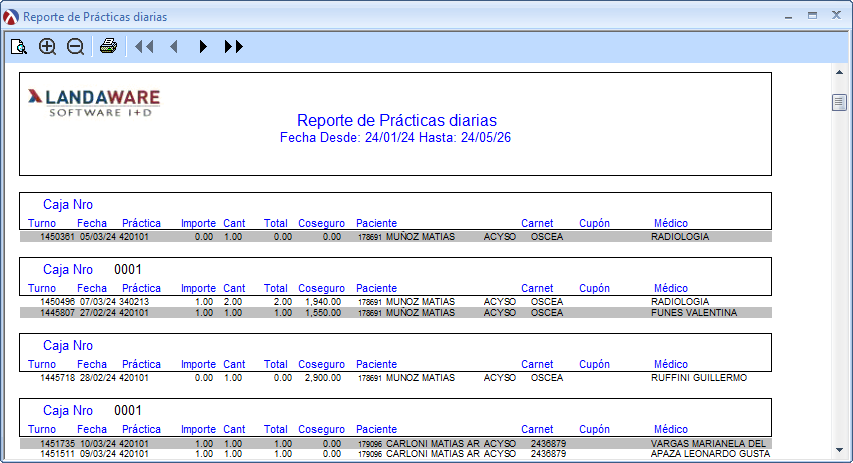
Task: Go to the previous page
Action: (174, 47)
